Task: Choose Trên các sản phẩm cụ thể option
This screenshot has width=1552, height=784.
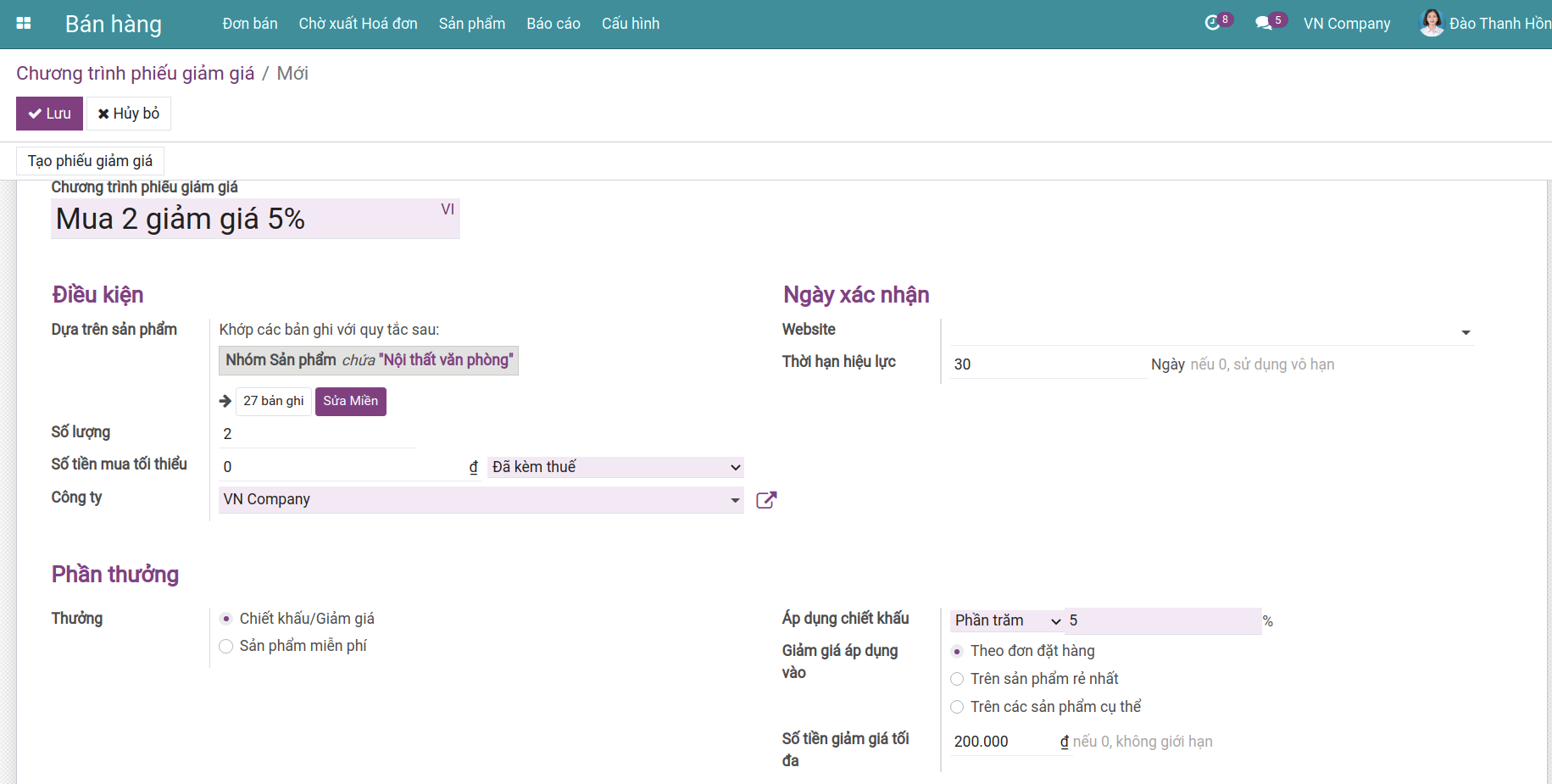Action: point(957,707)
